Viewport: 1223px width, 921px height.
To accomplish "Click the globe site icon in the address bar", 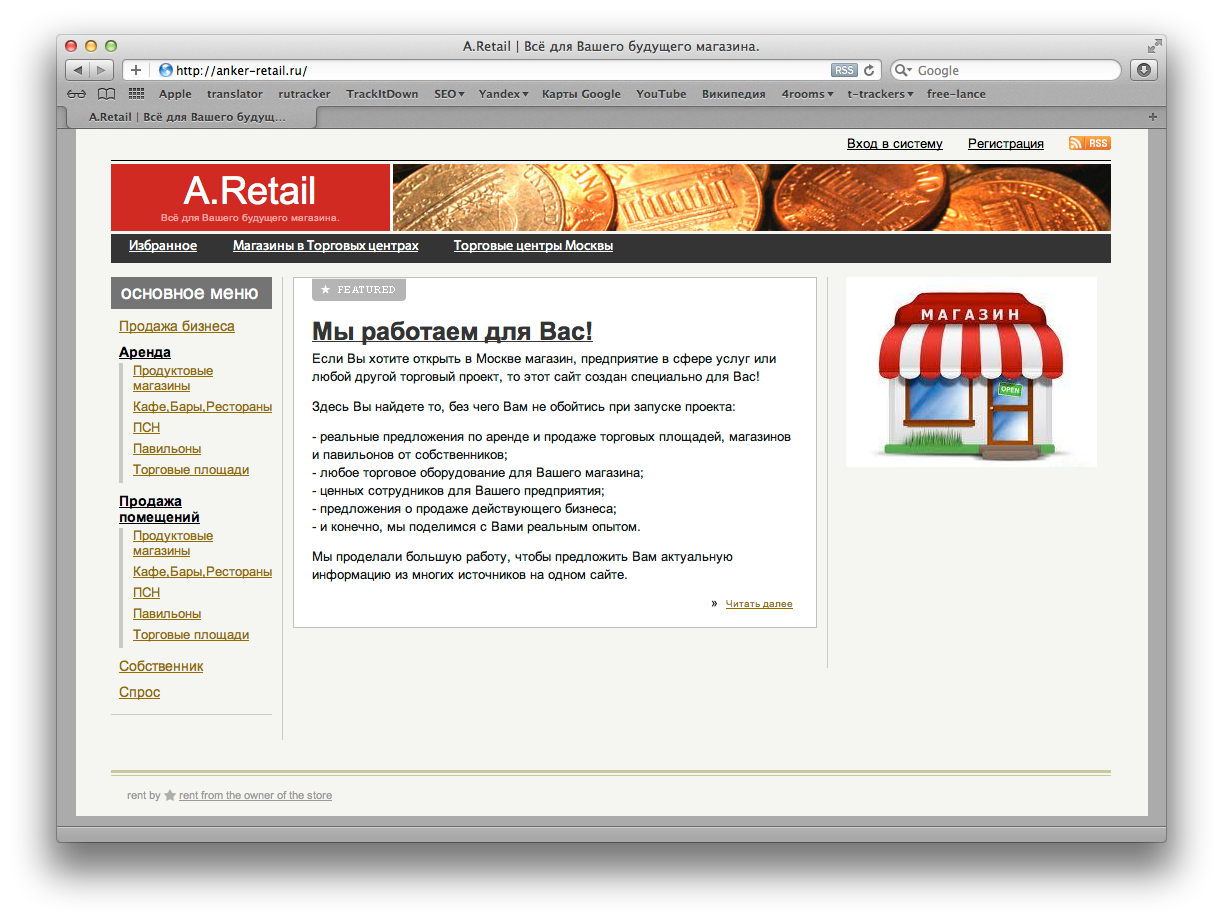I will (166, 70).
